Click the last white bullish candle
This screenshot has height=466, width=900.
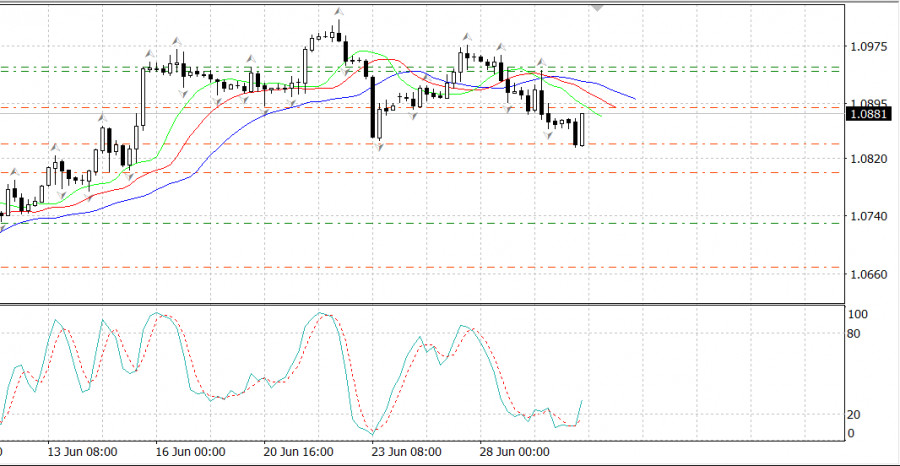coord(583,128)
